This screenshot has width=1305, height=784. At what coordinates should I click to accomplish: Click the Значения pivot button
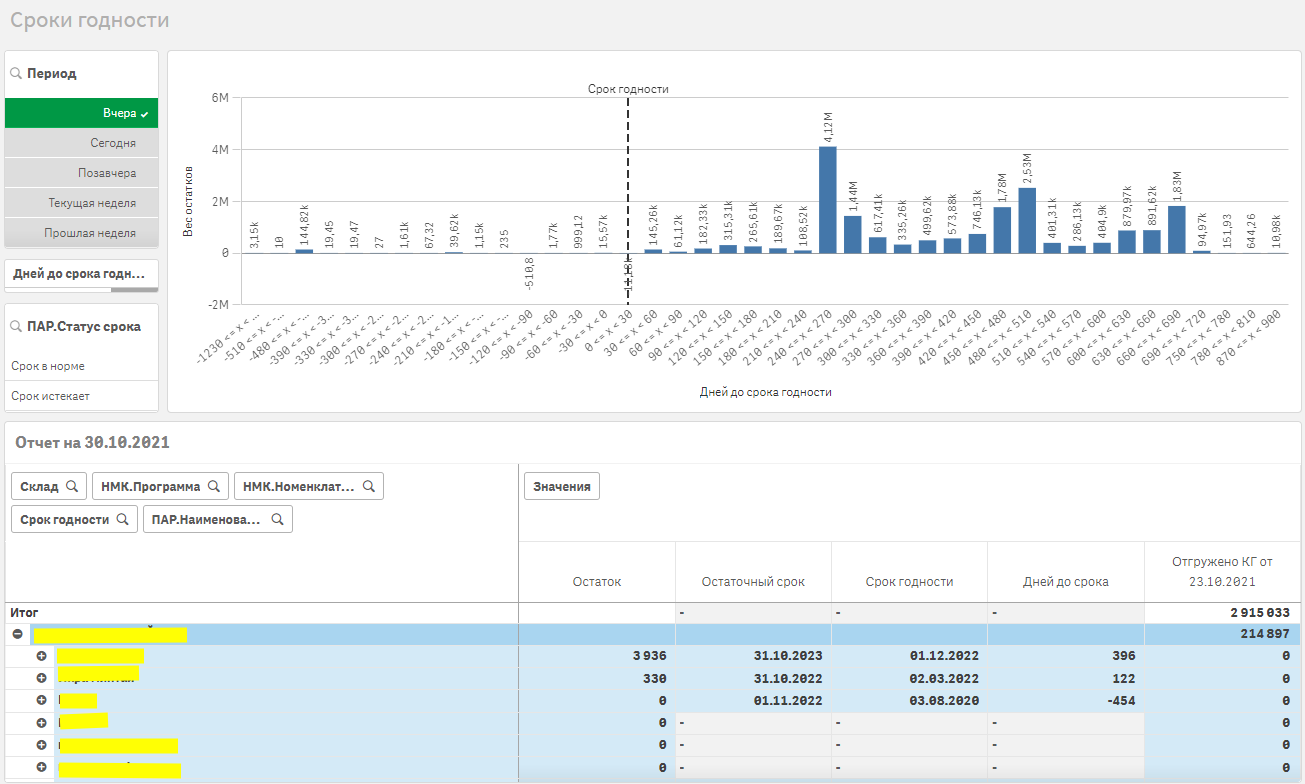click(x=561, y=487)
